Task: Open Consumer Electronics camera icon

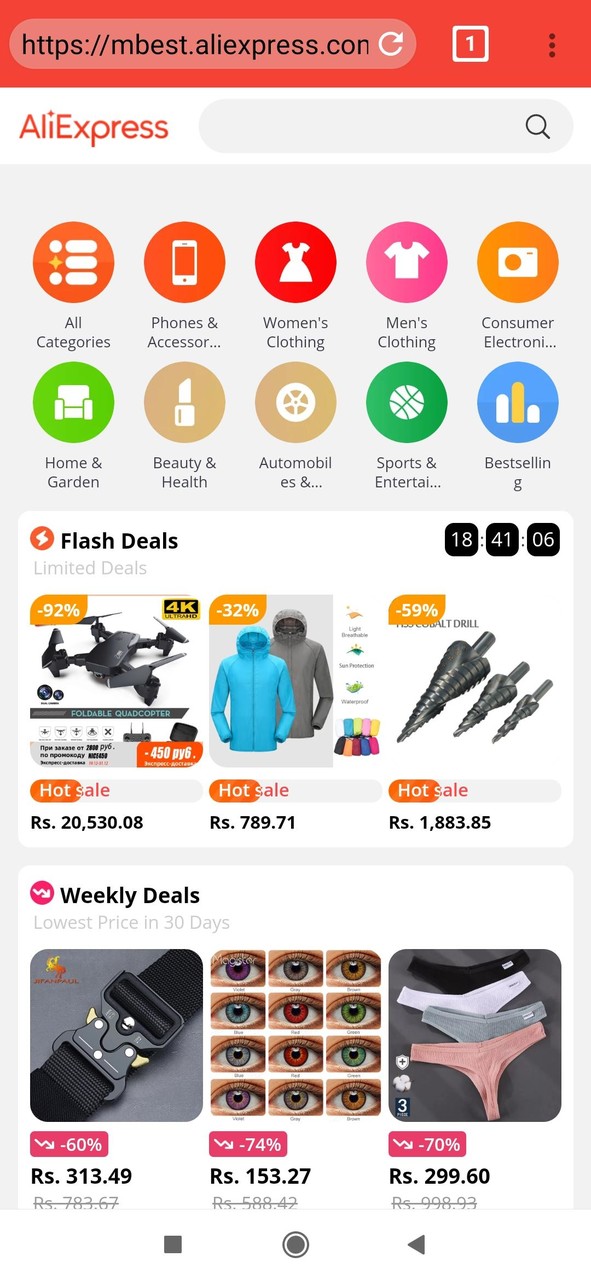Action: 517,262
